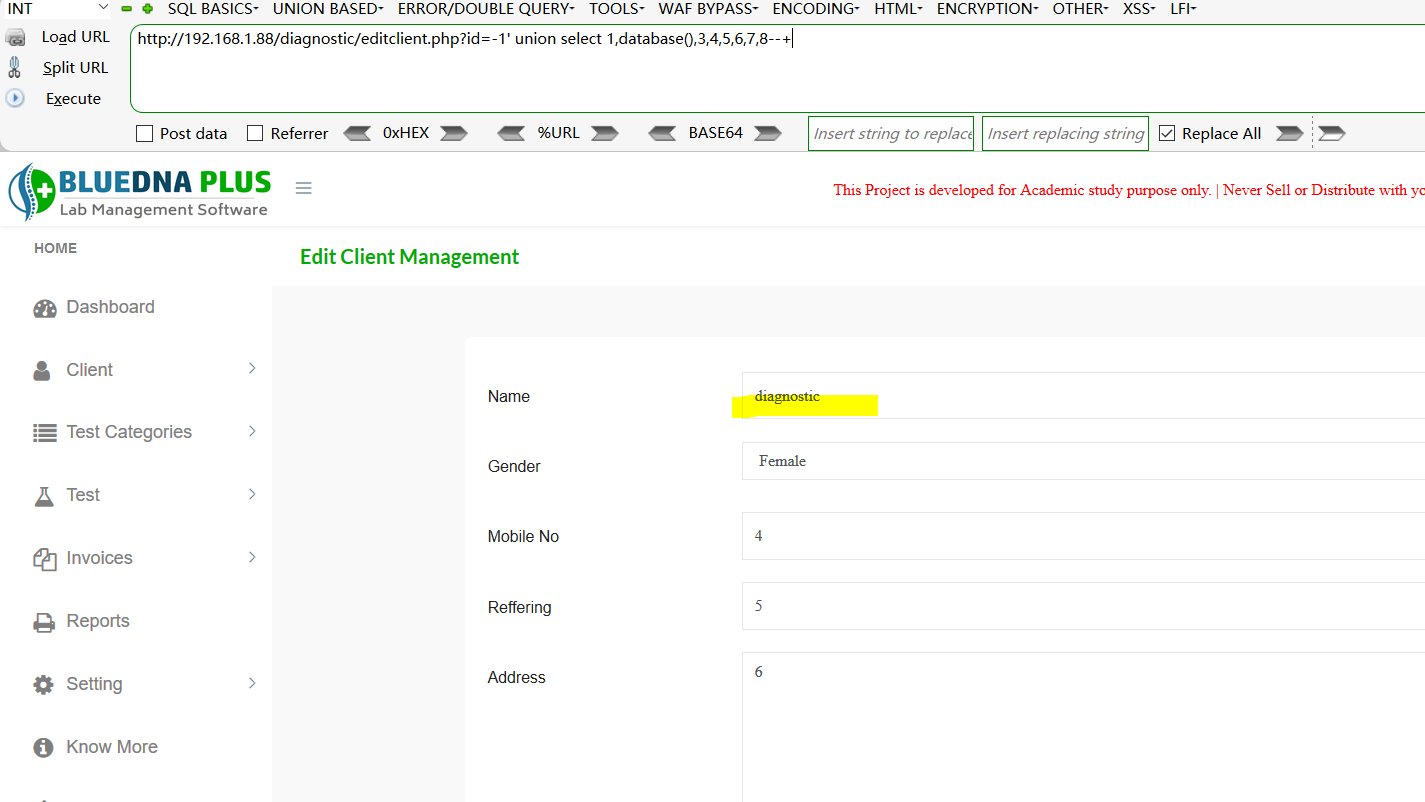Open the ERROR/DOUBLE QUERY menu

(x=486, y=9)
